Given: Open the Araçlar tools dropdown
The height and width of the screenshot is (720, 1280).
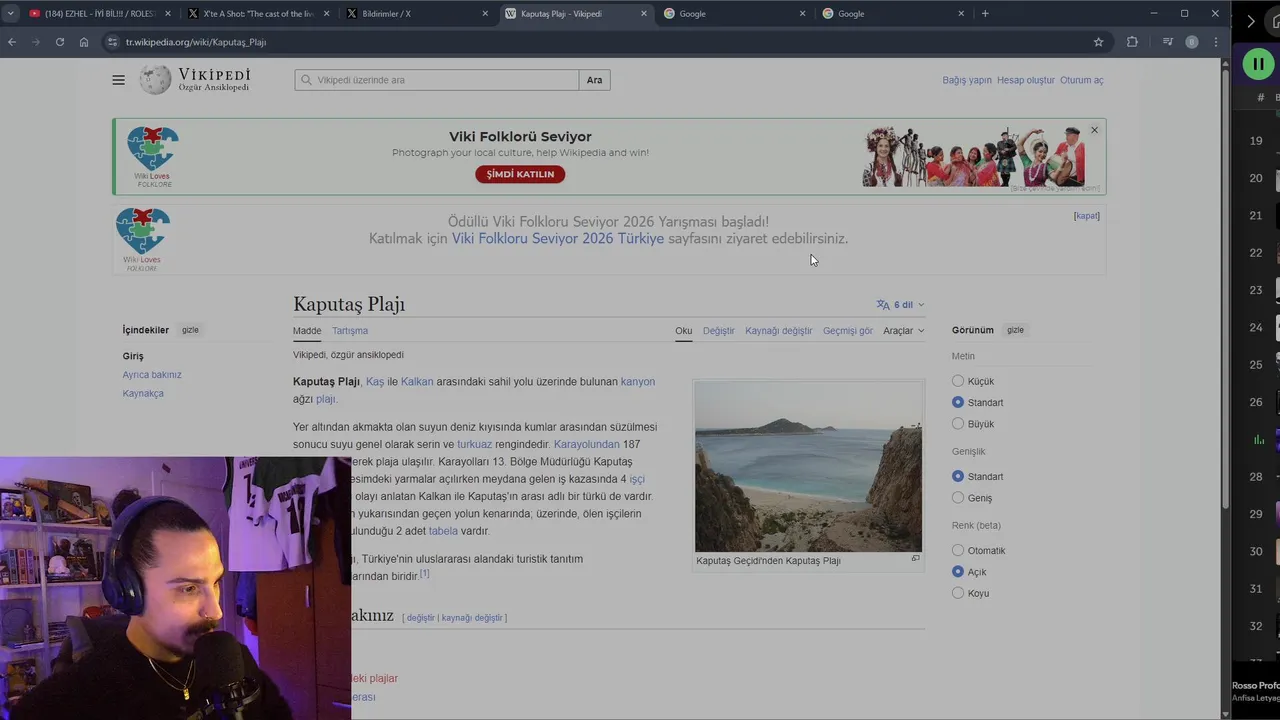Looking at the screenshot, I should coord(904,331).
